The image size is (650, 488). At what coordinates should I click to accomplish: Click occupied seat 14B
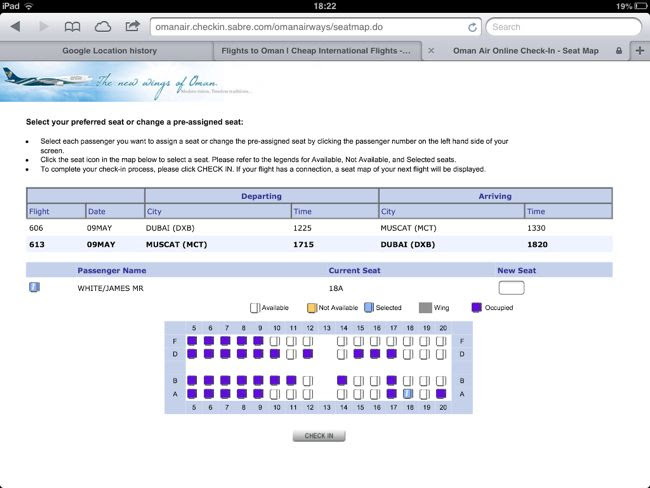pos(342,381)
